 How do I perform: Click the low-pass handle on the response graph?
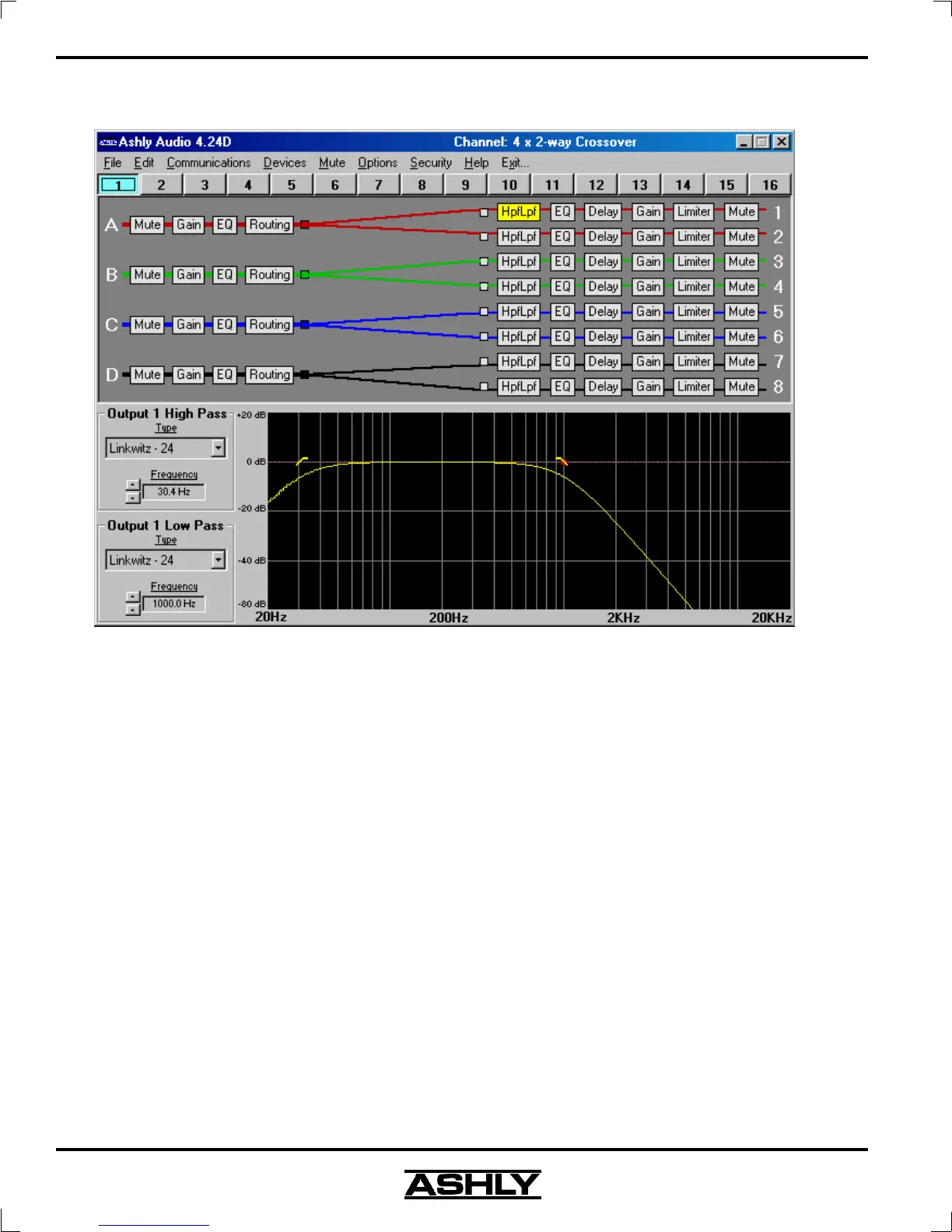pyautogui.click(x=562, y=460)
